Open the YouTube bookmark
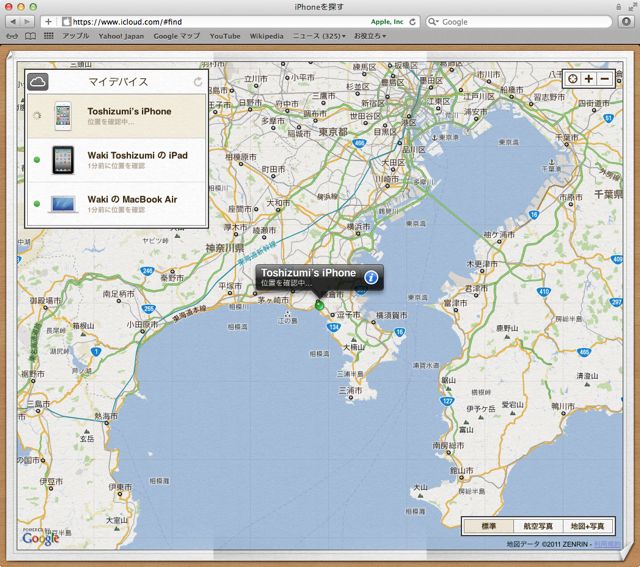This screenshot has width=640, height=567. tap(225, 36)
